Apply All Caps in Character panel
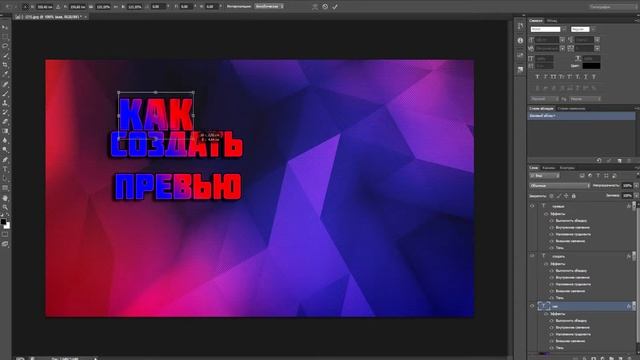 click(553, 77)
